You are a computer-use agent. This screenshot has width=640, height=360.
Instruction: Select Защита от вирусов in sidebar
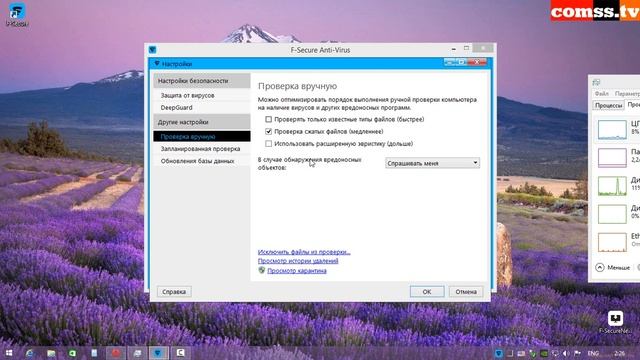click(202, 95)
